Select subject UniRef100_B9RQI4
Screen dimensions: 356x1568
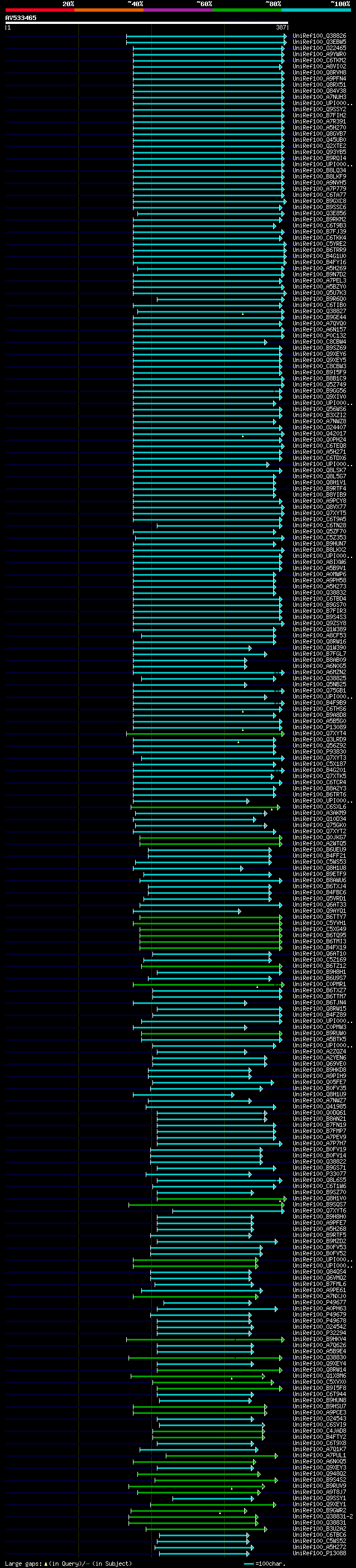(319, 159)
